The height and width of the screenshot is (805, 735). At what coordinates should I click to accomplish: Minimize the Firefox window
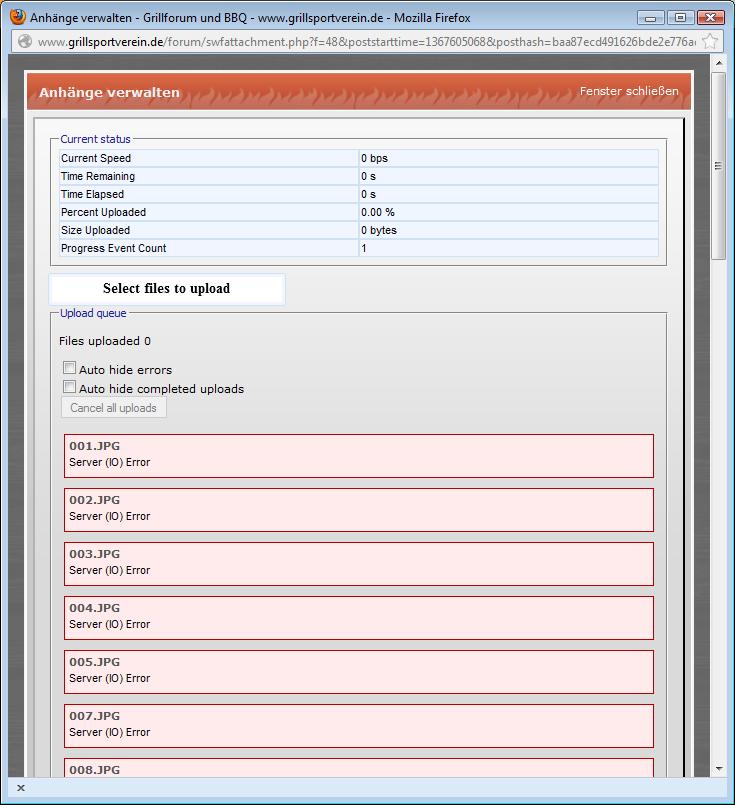[650, 18]
